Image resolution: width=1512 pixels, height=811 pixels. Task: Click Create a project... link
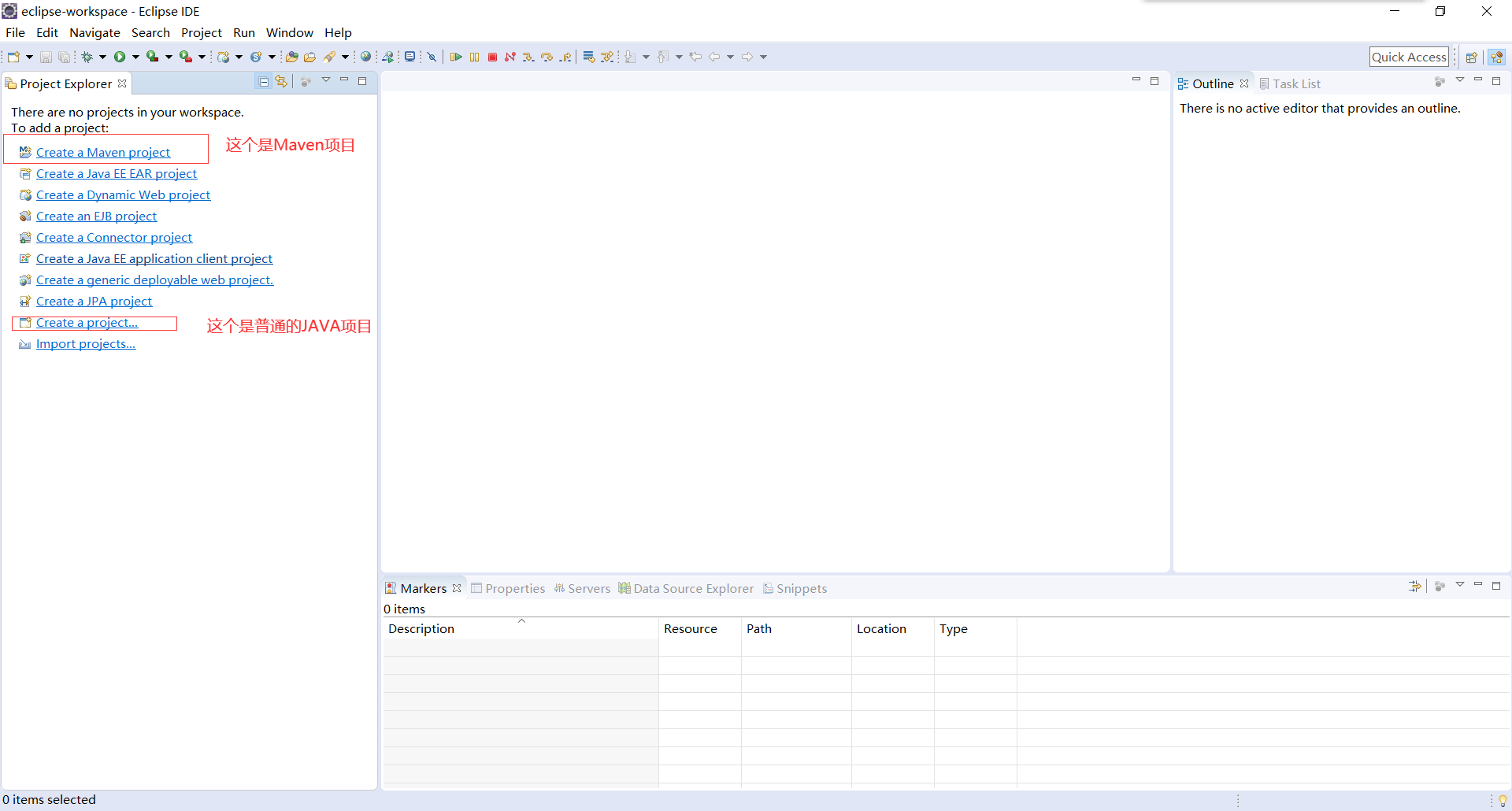[x=87, y=322]
